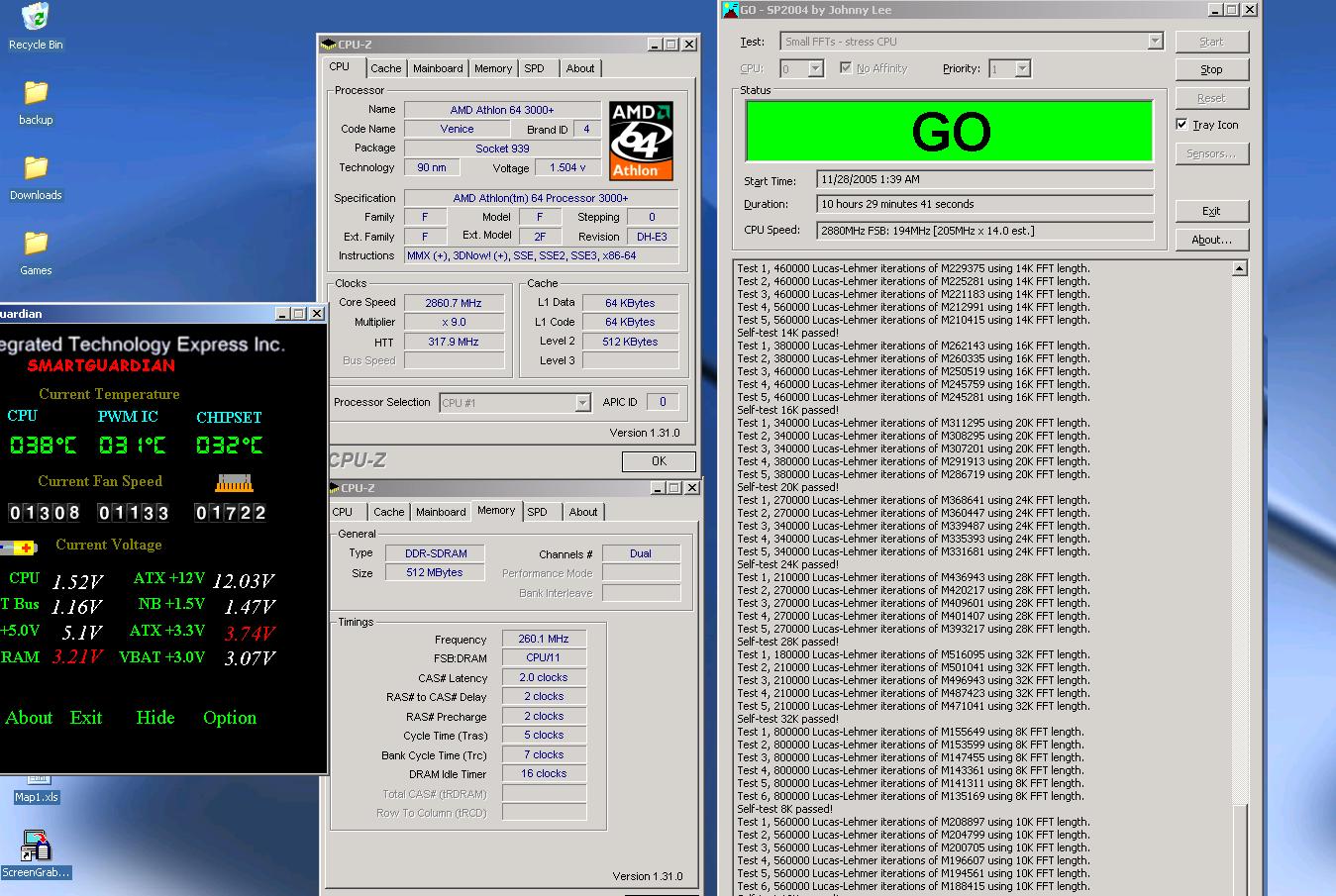Select the Memory tab in top CPU-Z window
Viewport: 1336px width, 896px height.
click(493, 68)
